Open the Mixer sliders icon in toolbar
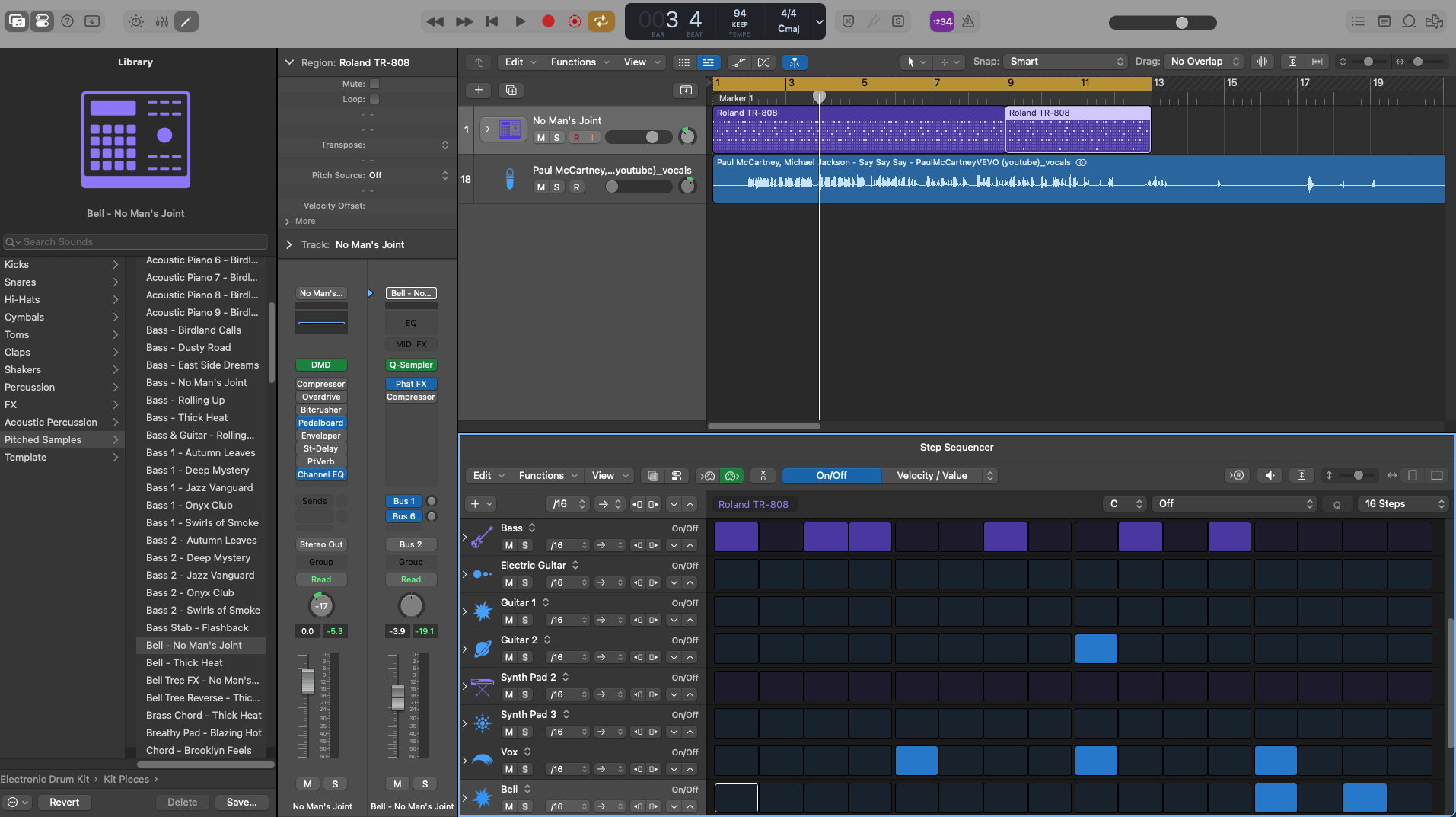 [x=162, y=21]
